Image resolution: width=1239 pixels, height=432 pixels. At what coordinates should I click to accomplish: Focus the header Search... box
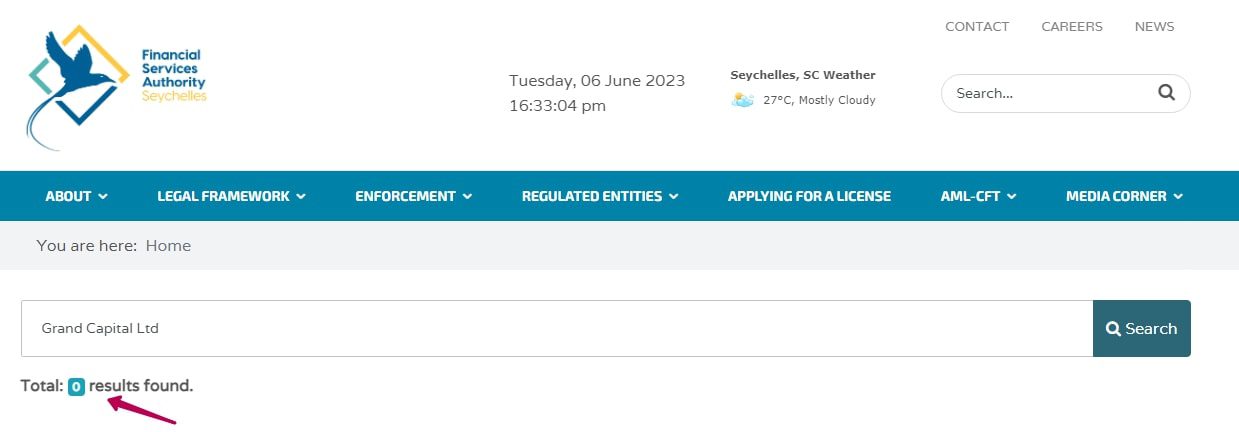[x=1066, y=93]
